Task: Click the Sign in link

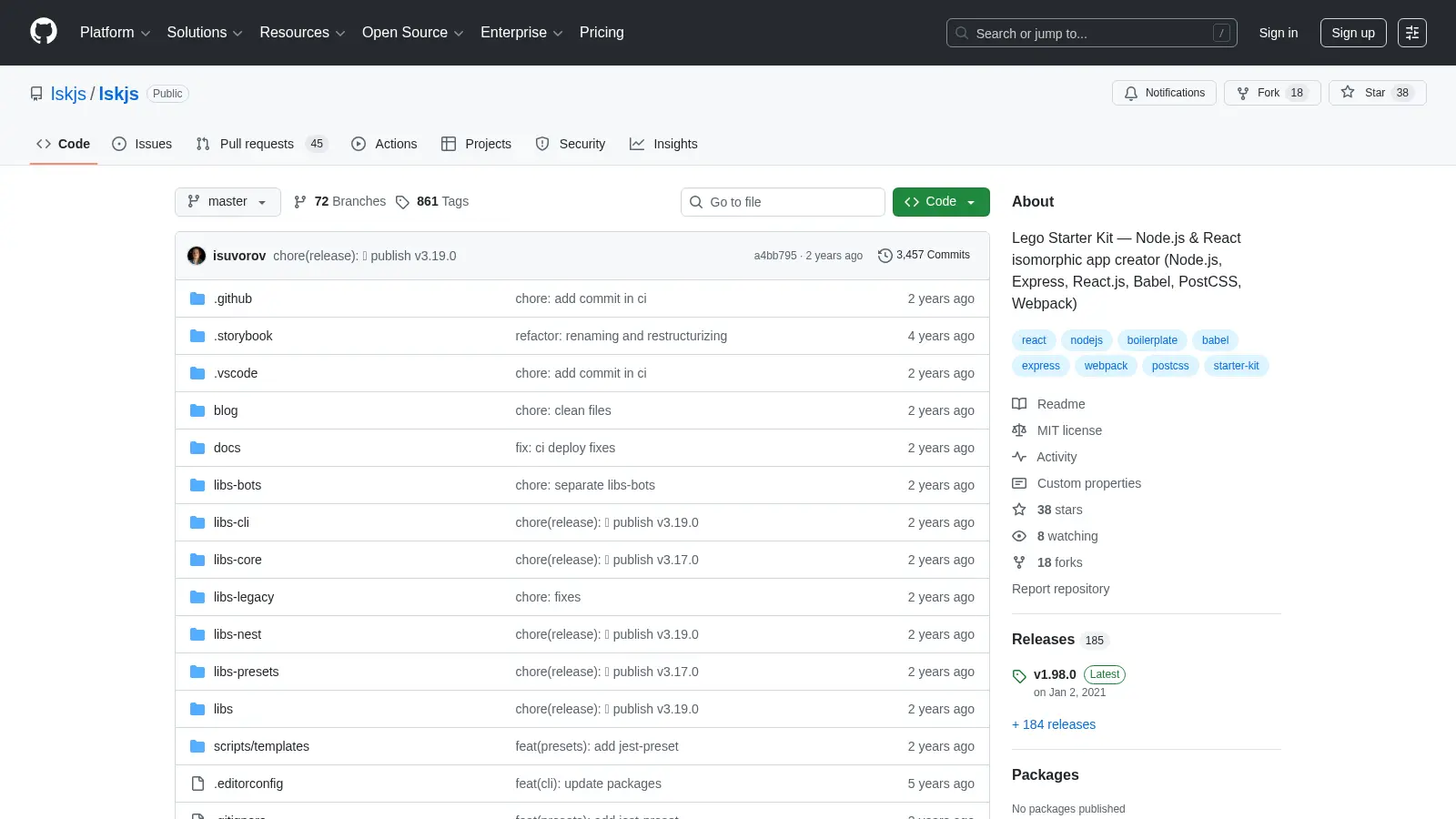Action: click(1279, 33)
